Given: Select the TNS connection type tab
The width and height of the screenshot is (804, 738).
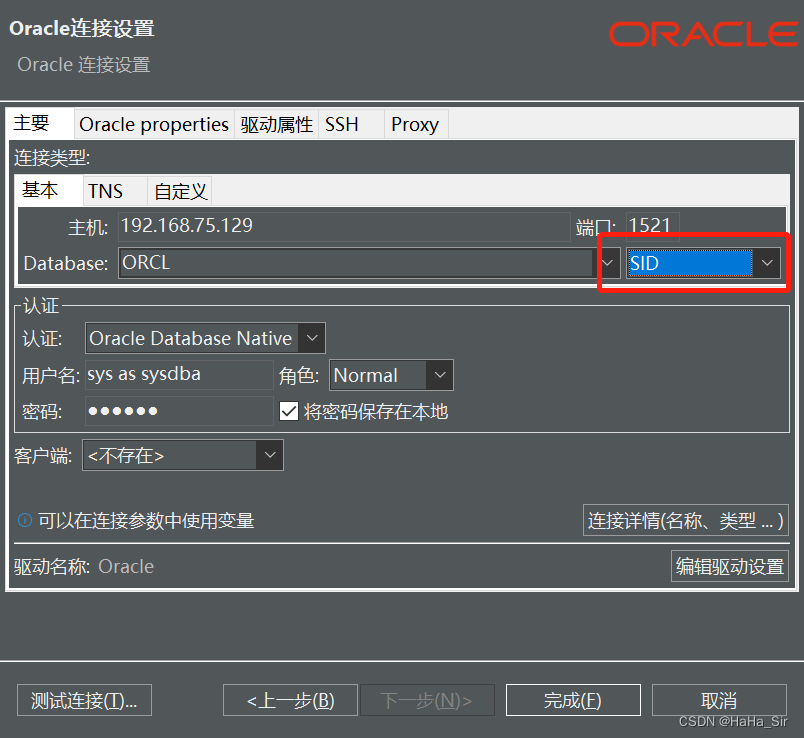Looking at the screenshot, I should [115, 191].
